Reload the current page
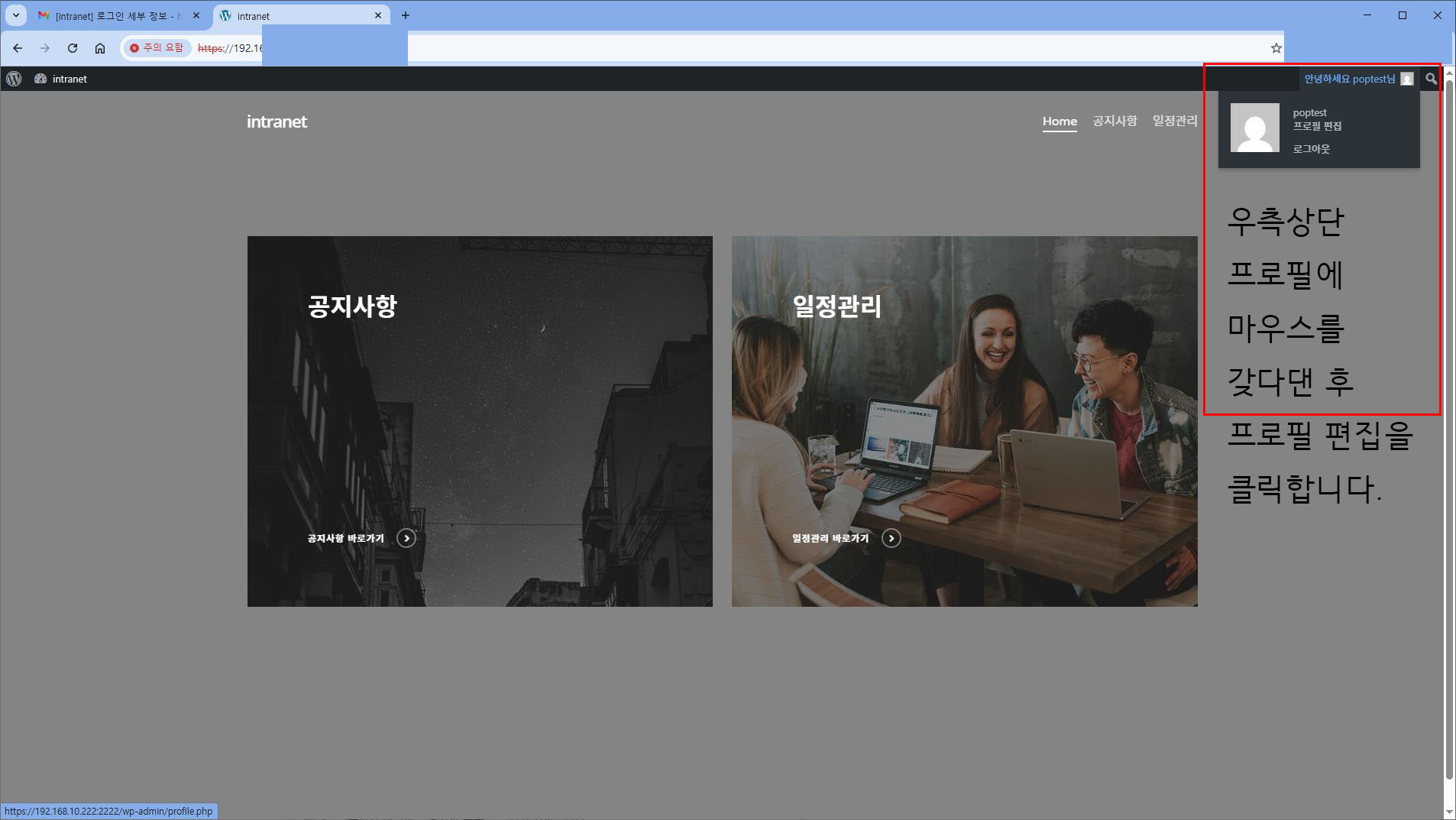Image resolution: width=1456 pixels, height=820 pixels. coord(73,48)
